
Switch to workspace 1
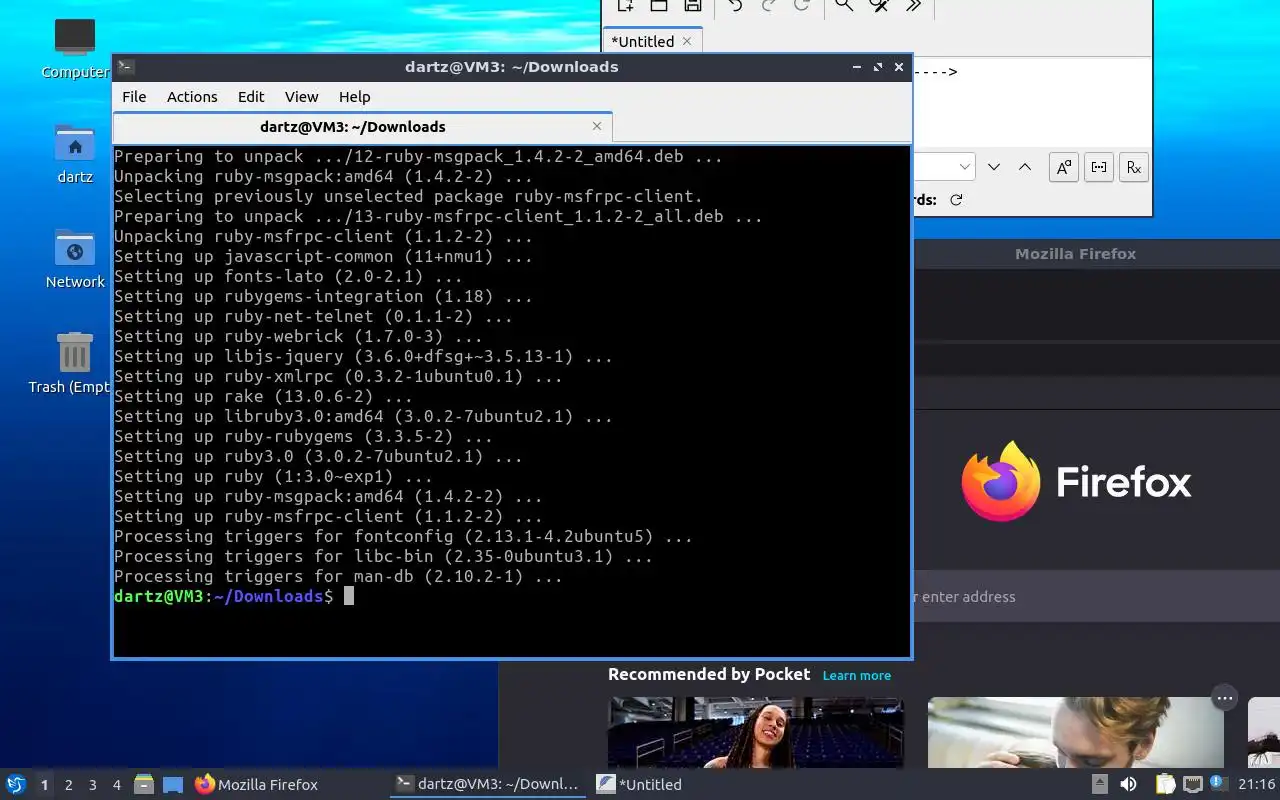pos(44,785)
